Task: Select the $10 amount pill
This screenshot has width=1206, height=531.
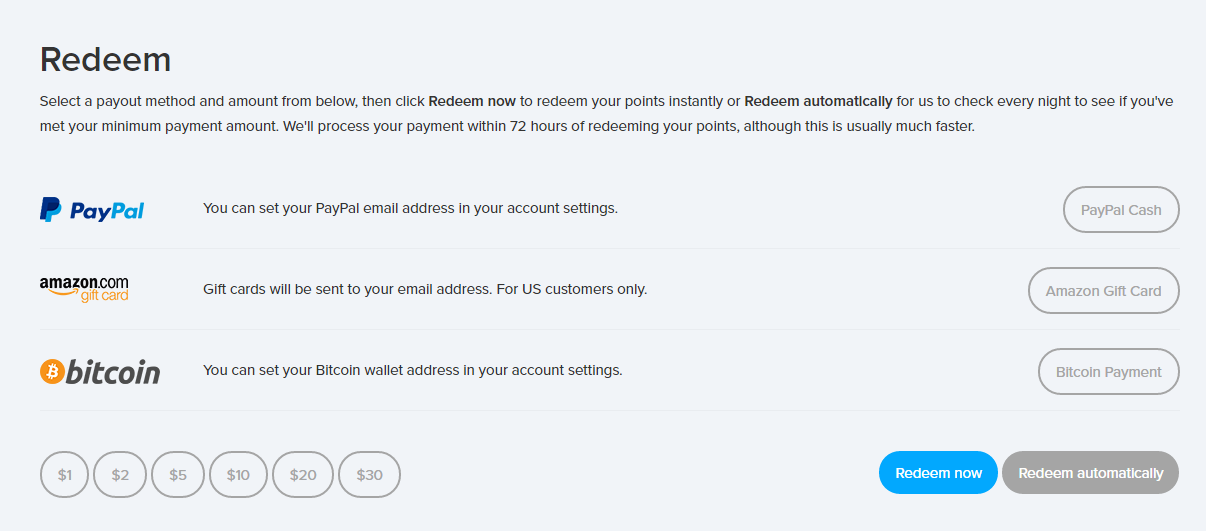Action: 238,475
